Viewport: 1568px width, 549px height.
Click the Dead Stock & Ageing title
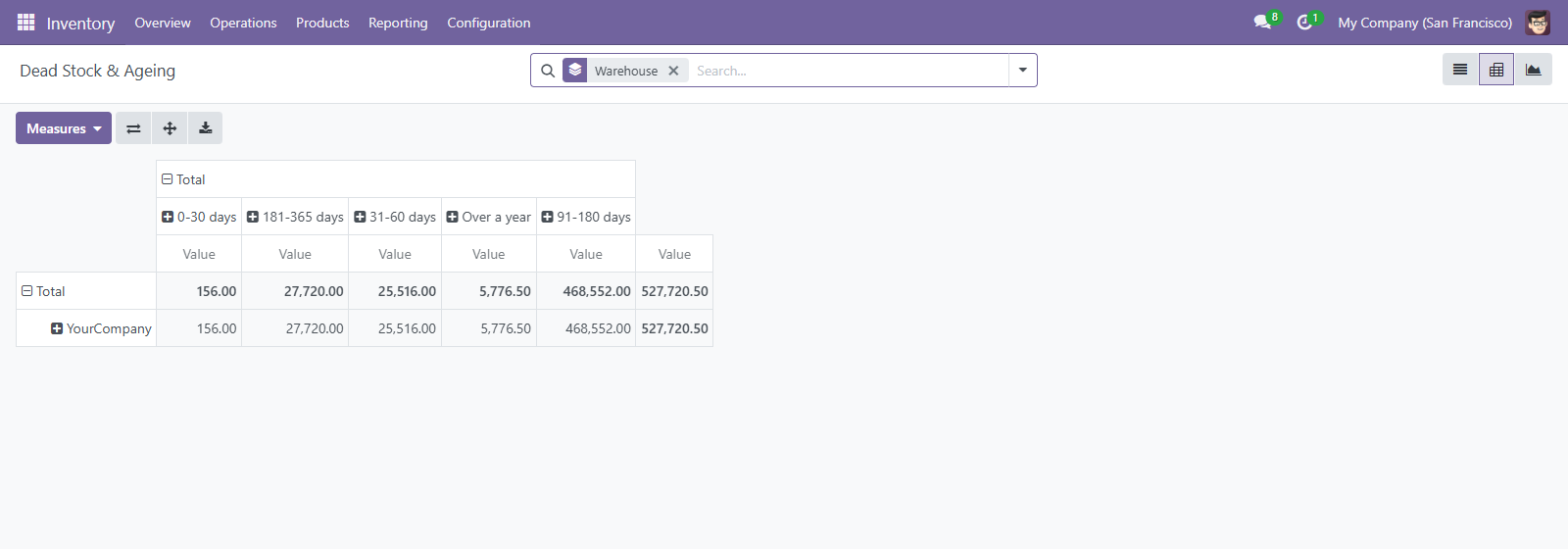pyautogui.click(x=98, y=71)
